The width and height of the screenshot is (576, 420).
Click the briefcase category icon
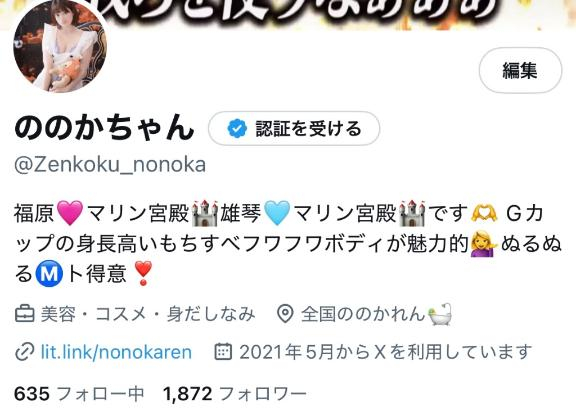25,314
